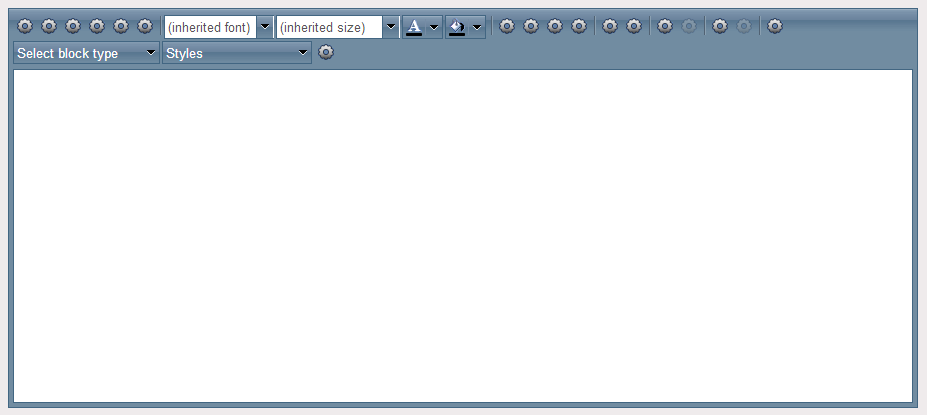
Task: Click inside the inherited font text box
Action: coord(210,27)
